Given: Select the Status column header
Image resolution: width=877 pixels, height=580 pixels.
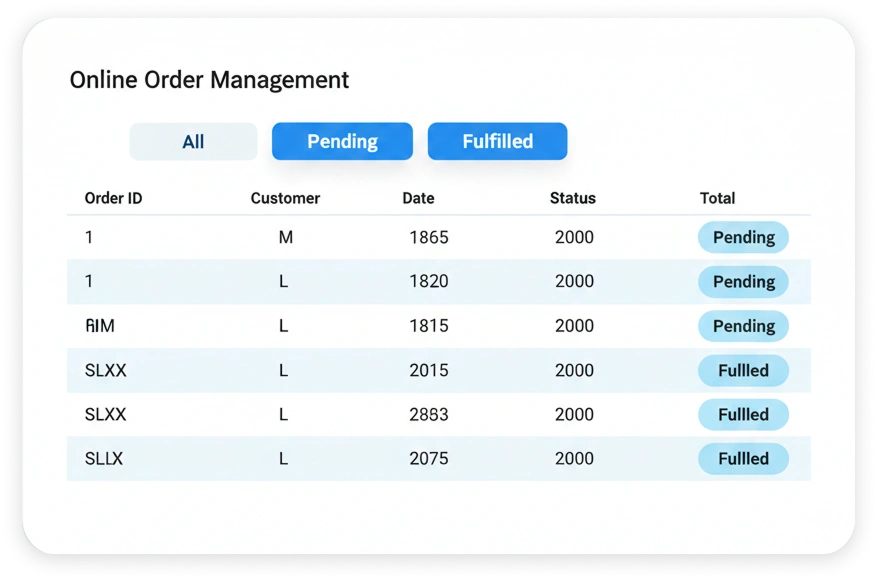Looking at the screenshot, I should [x=573, y=198].
